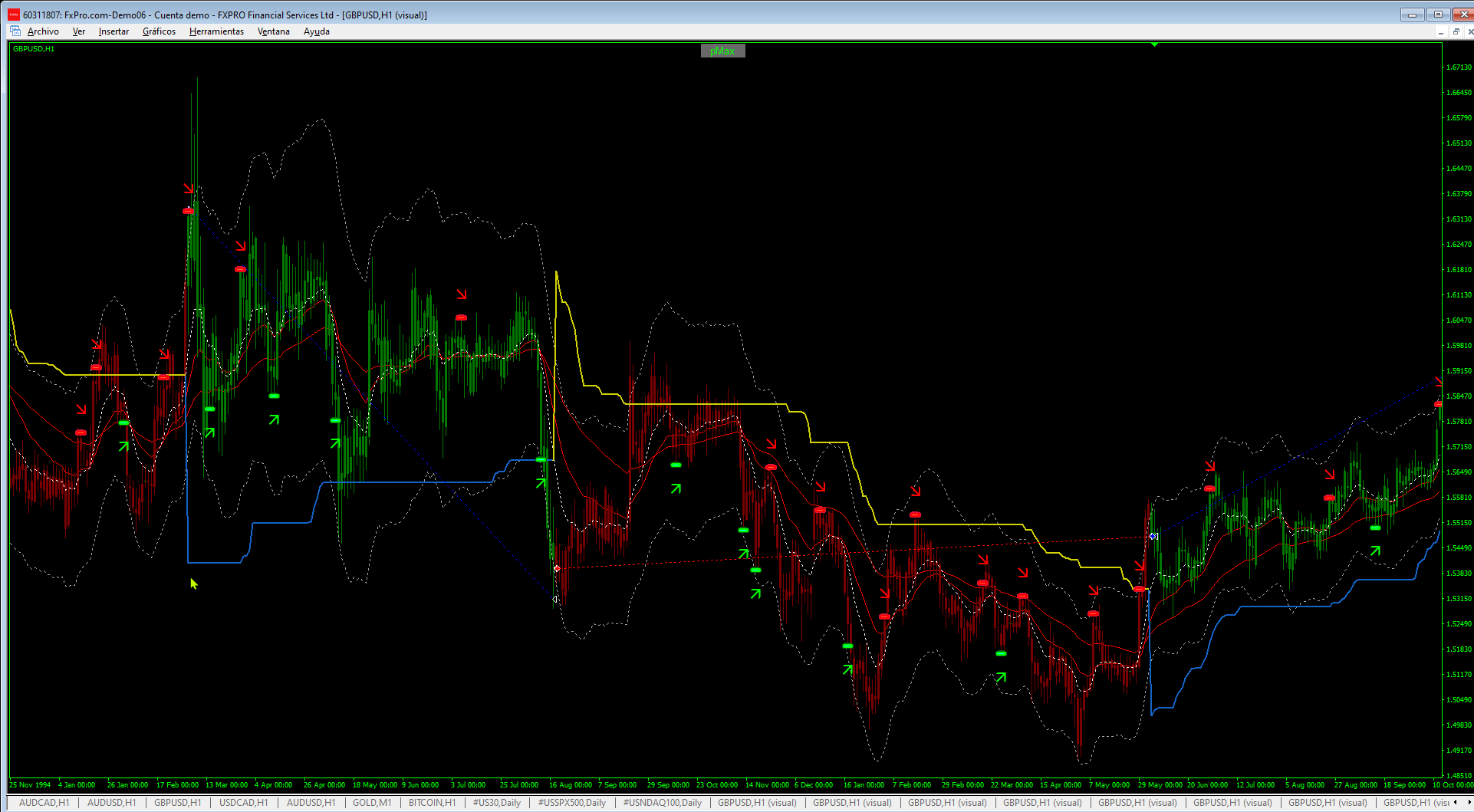Click the GBPUSD.H1 symbol label on chart
The height and width of the screenshot is (812, 1474).
point(34,49)
